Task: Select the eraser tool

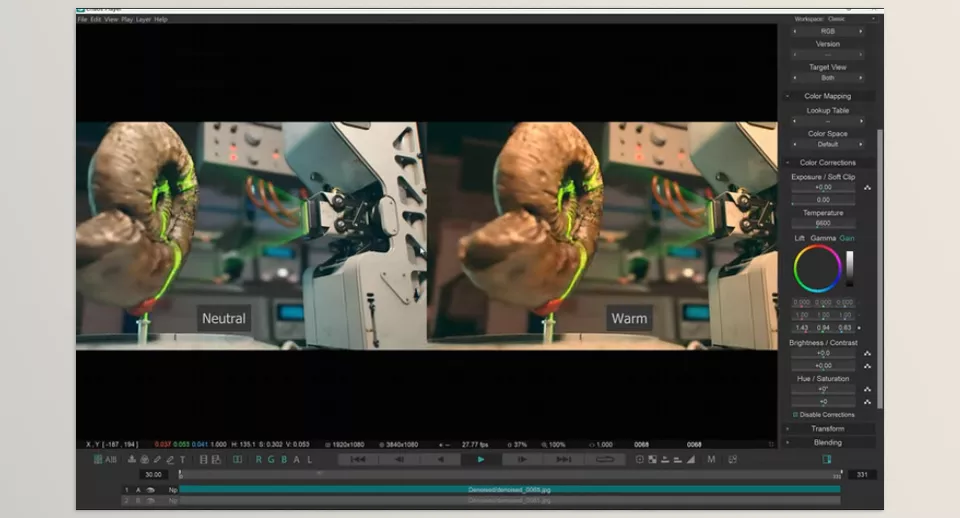Action: pos(170,459)
